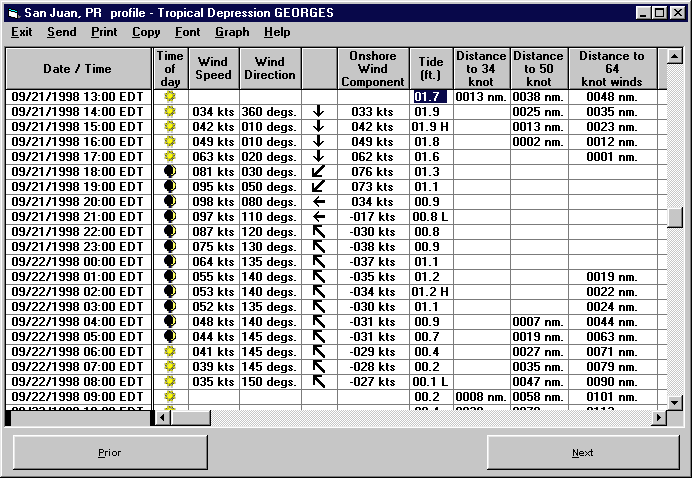692x478 pixels.
Task: Open the Font menu
Action: point(188,32)
